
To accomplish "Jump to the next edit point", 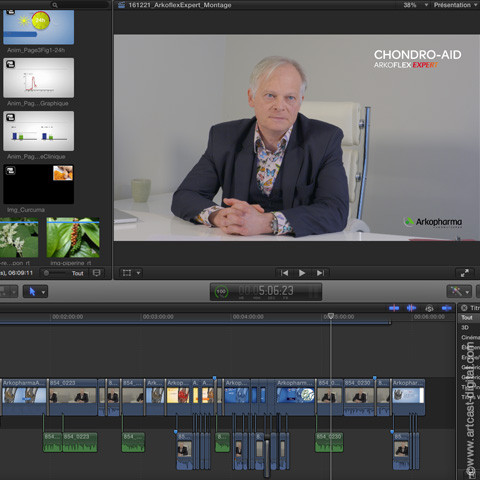I will click(x=320, y=273).
